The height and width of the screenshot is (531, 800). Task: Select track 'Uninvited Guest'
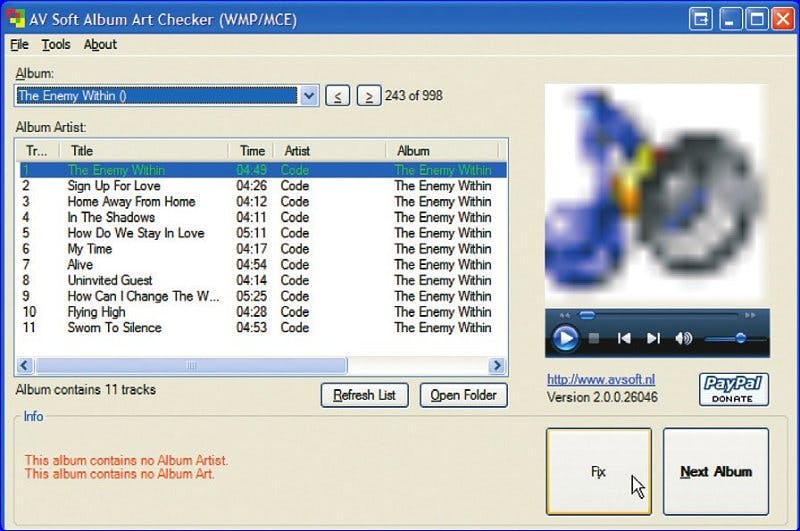[263, 281]
